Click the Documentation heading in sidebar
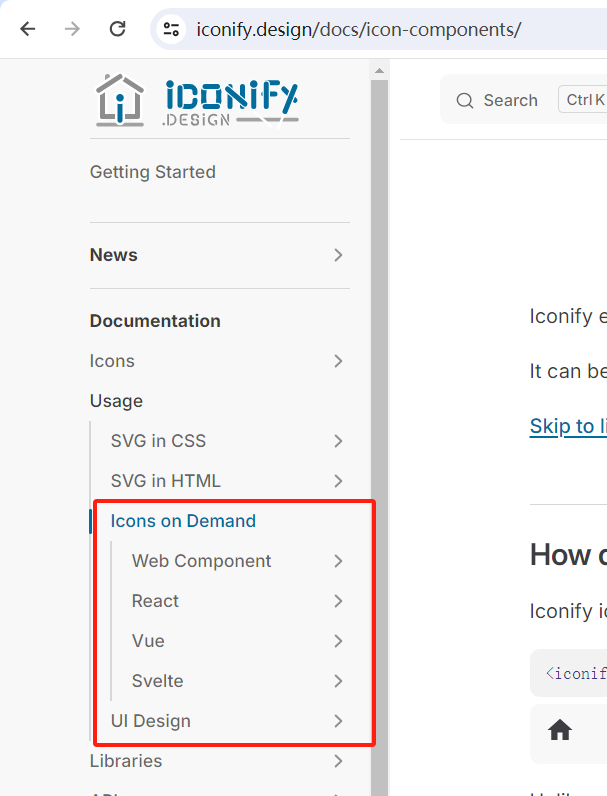The image size is (607, 796). (x=155, y=321)
